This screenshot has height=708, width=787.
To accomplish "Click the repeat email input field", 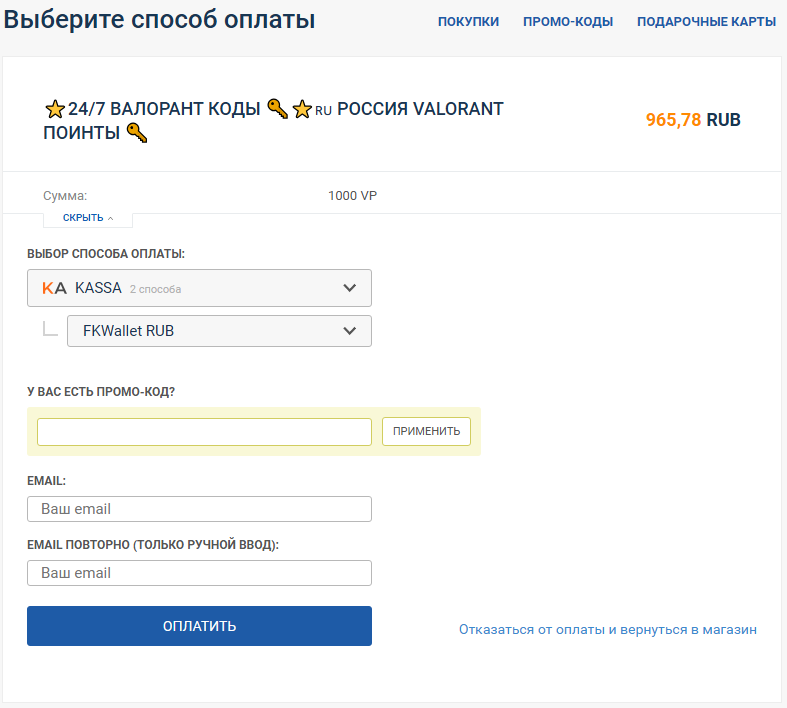I will pyautogui.click(x=199, y=573).
